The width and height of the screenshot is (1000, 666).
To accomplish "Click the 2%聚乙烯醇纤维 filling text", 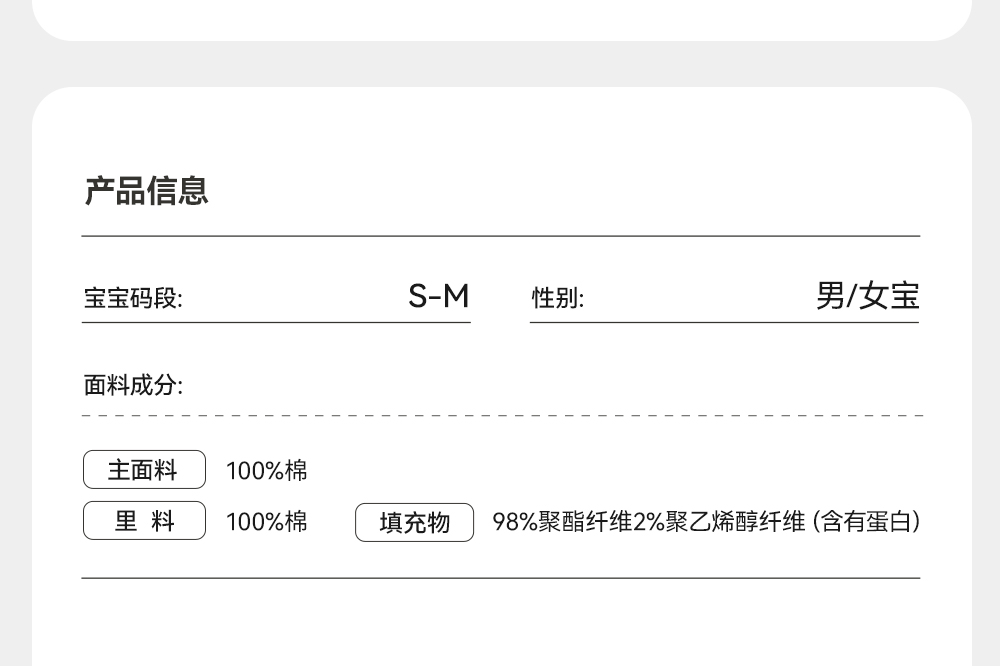I will point(719,522).
